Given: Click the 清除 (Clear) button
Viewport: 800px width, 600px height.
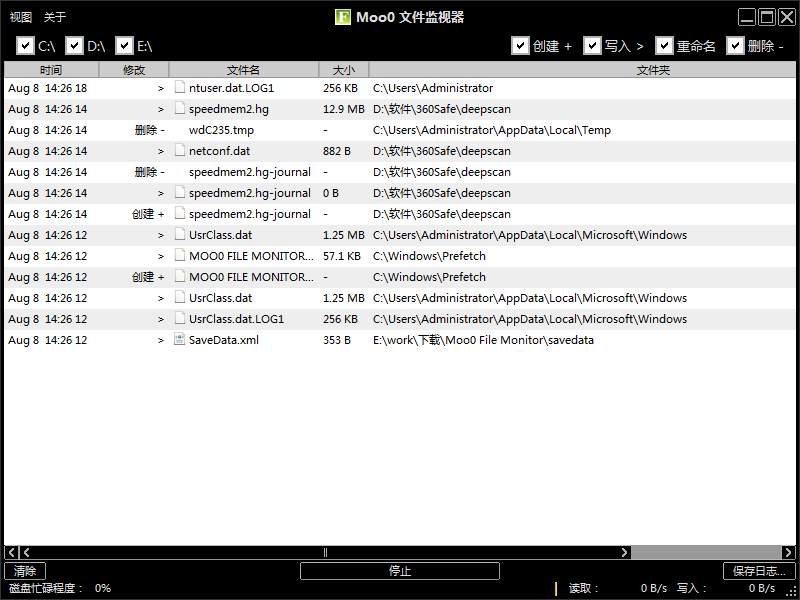Looking at the screenshot, I should pyautogui.click(x=24, y=570).
